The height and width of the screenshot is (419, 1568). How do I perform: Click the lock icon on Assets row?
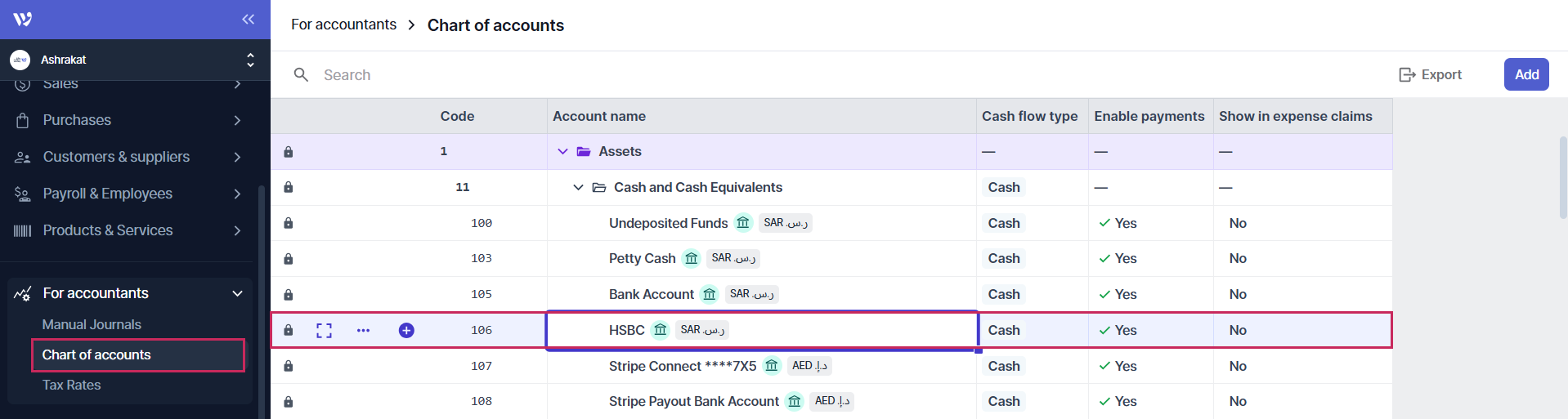tap(288, 152)
